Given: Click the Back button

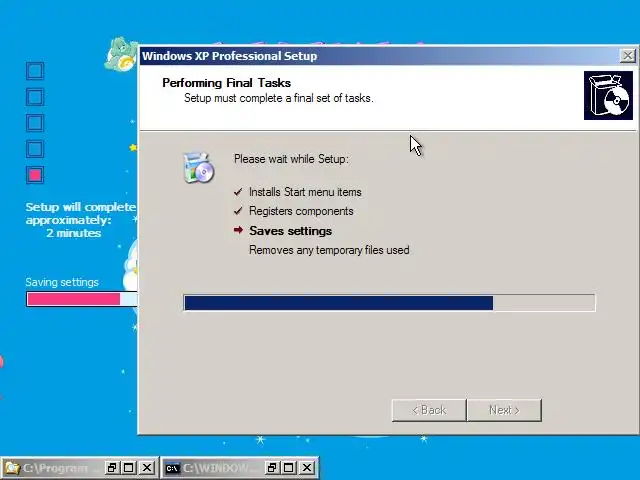Looking at the screenshot, I should [429, 410].
